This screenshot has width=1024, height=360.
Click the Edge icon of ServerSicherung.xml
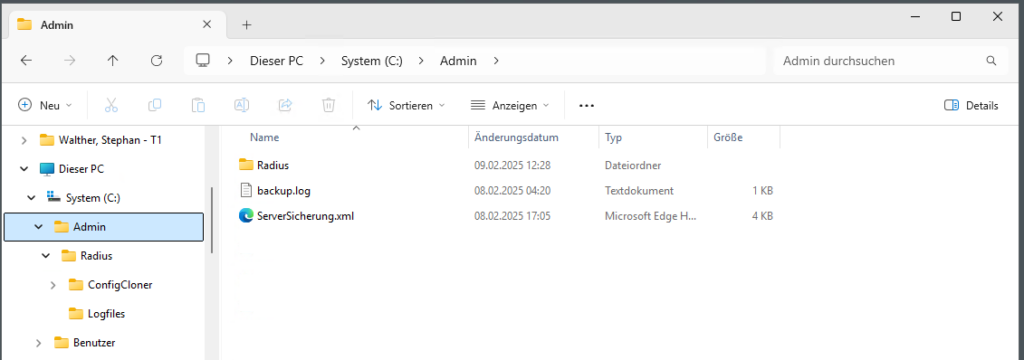(246, 216)
